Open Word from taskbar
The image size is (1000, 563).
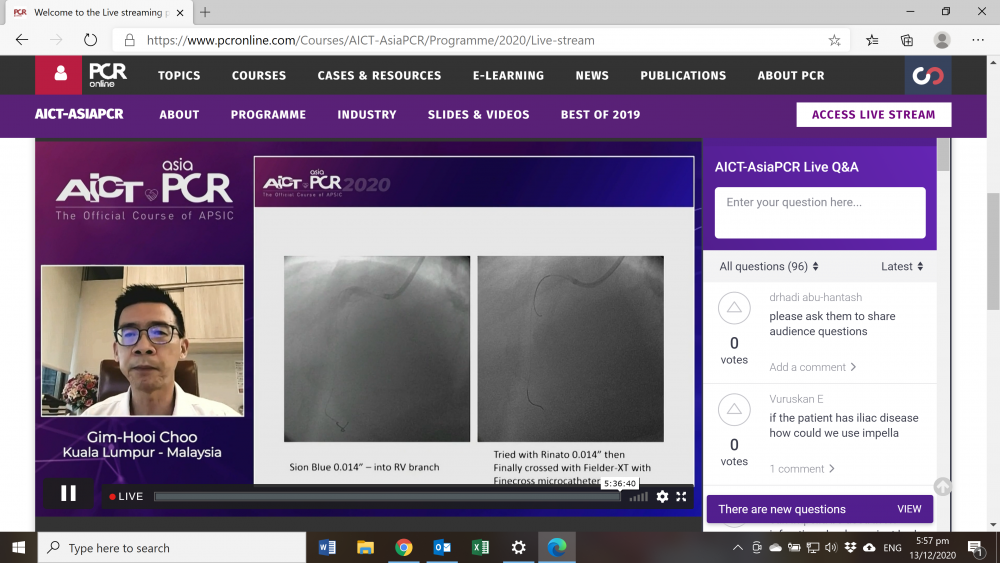click(x=327, y=548)
